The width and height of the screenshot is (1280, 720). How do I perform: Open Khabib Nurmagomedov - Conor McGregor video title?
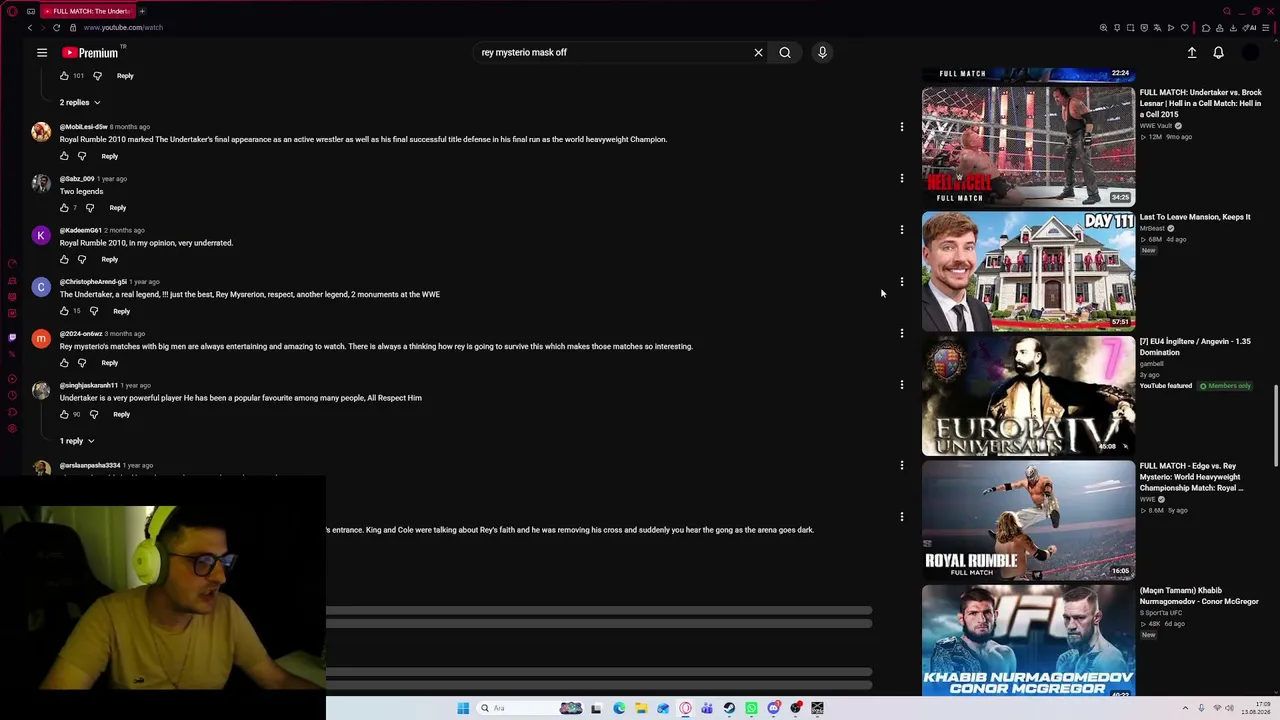pyautogui.click(x=1199, y=596)
